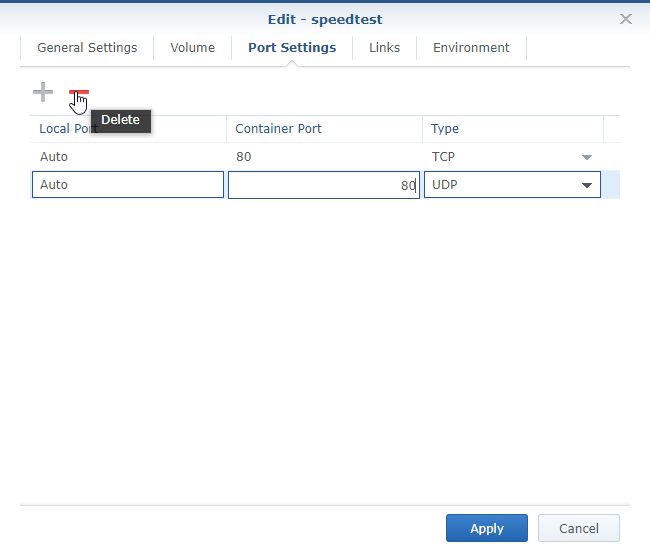Viewport: 650px width, 550px height.
Task: Close the Edit speedtest dialog
Action: pyautogui.click(x=626, y=19)
